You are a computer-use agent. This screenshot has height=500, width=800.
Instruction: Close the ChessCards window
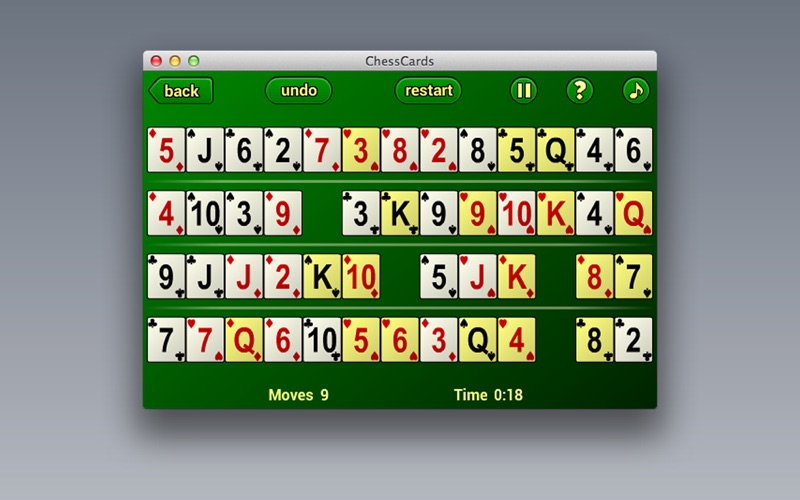(156, 61)
